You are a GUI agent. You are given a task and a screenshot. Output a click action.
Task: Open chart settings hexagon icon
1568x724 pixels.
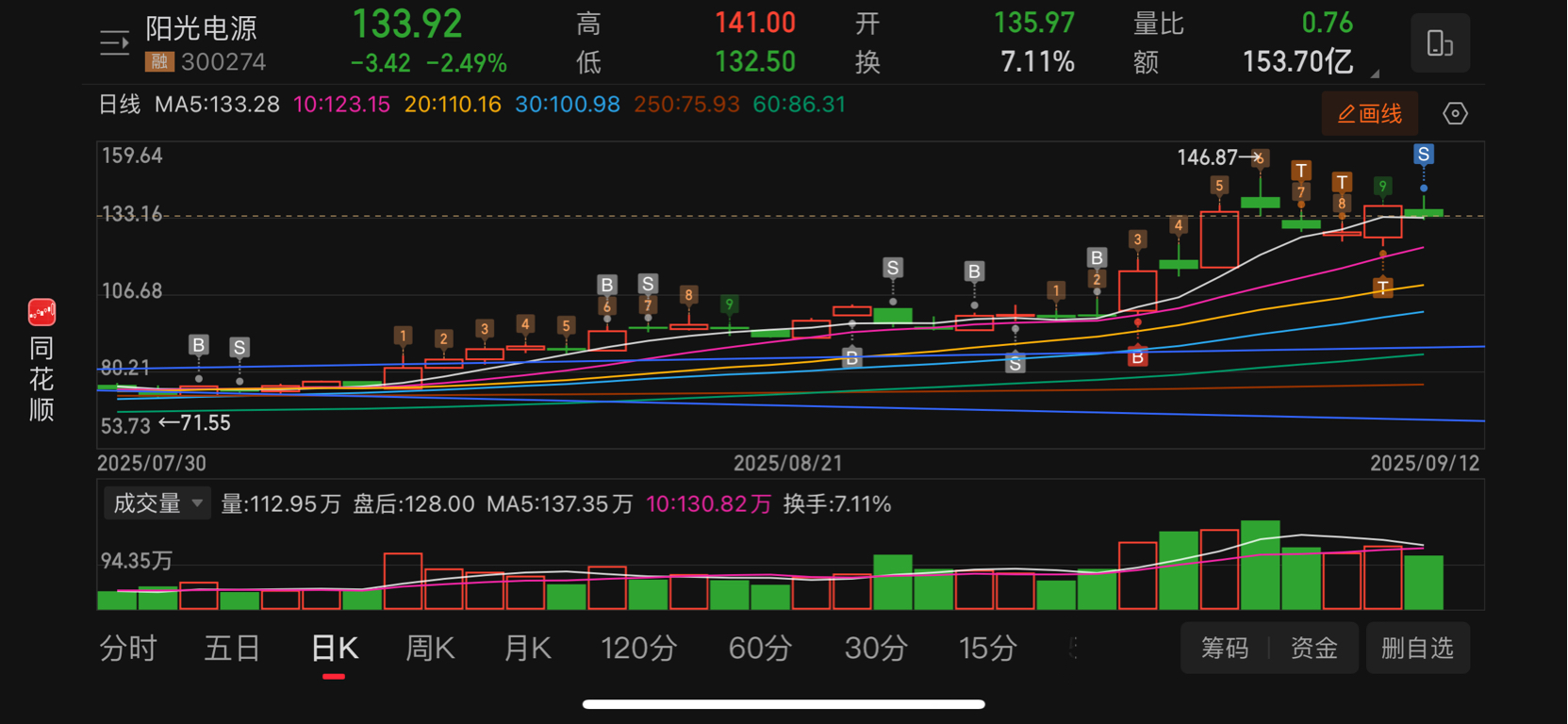point(1455,114)
